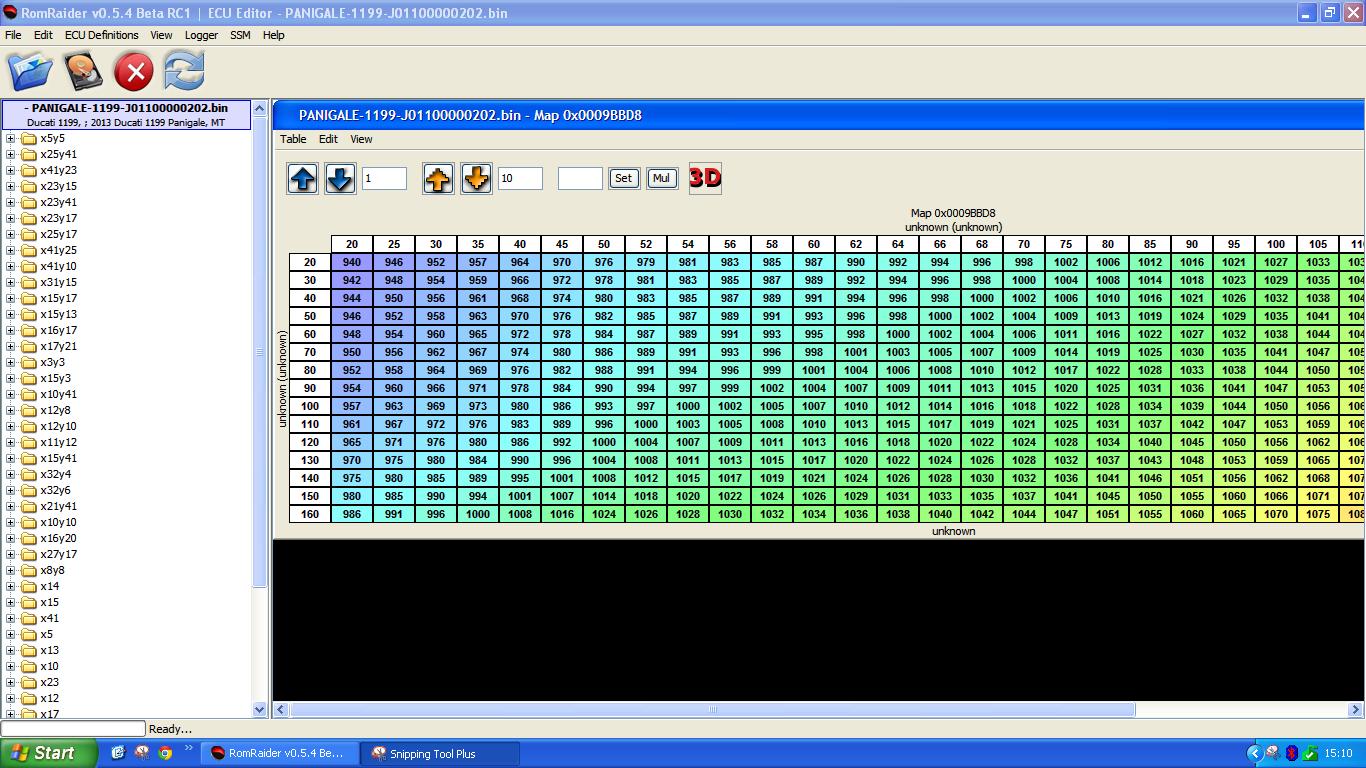Click the open ROM folder icon
Viewport: 1366px width, 768px height.
(x=30, y=72)
